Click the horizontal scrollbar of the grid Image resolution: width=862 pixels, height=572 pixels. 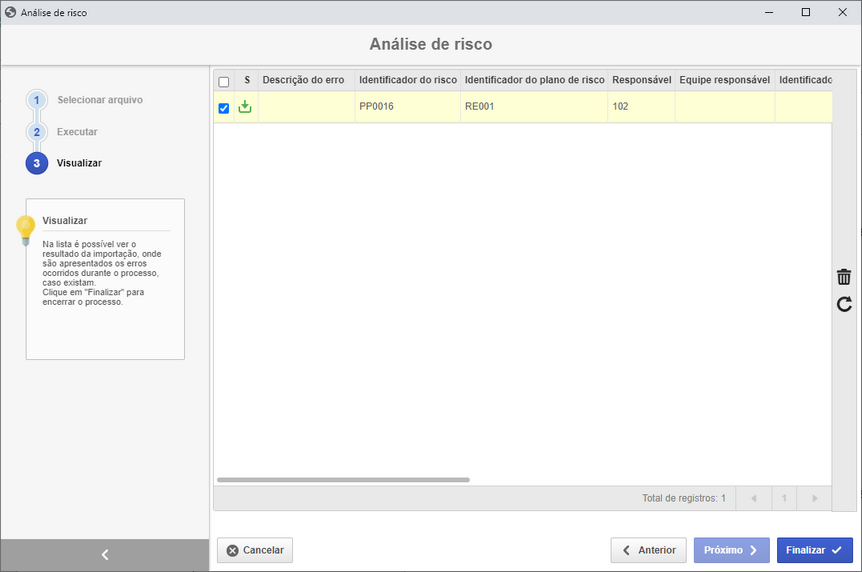coord(343,480)
